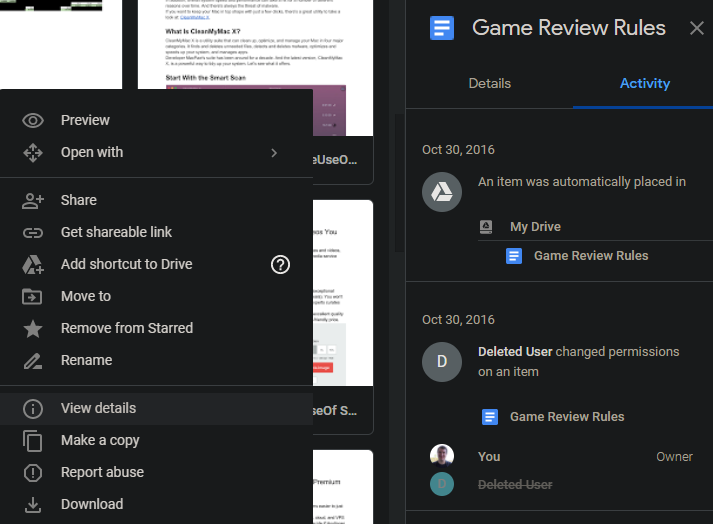Switch to the Details tab
This screenshot has height=524, width=713.
(489, 83)
